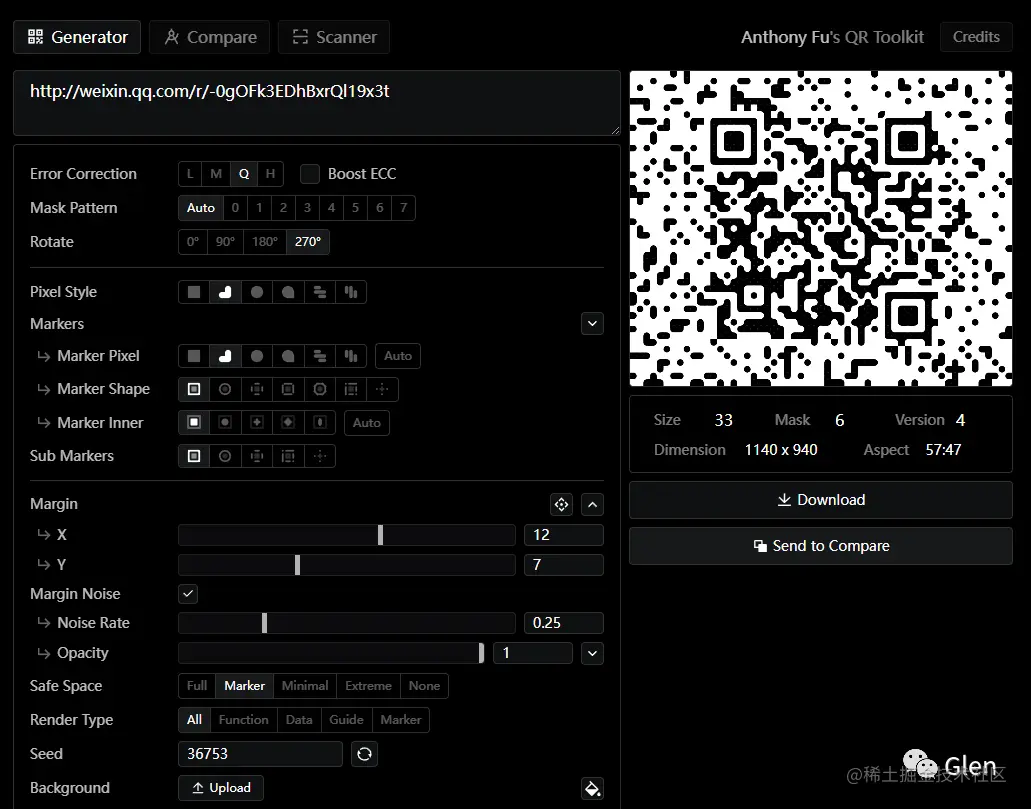Select dot Pixel Style icon

(257, 292)
